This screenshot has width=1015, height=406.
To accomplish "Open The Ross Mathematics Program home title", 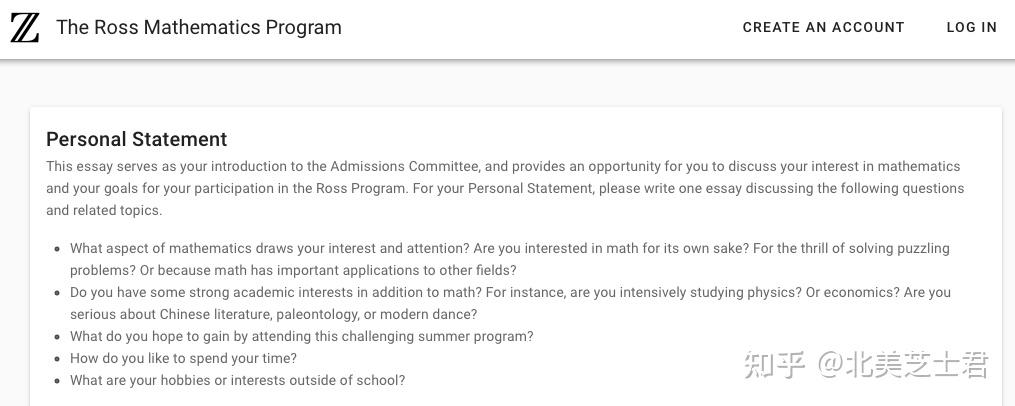I will coord(199,28).
